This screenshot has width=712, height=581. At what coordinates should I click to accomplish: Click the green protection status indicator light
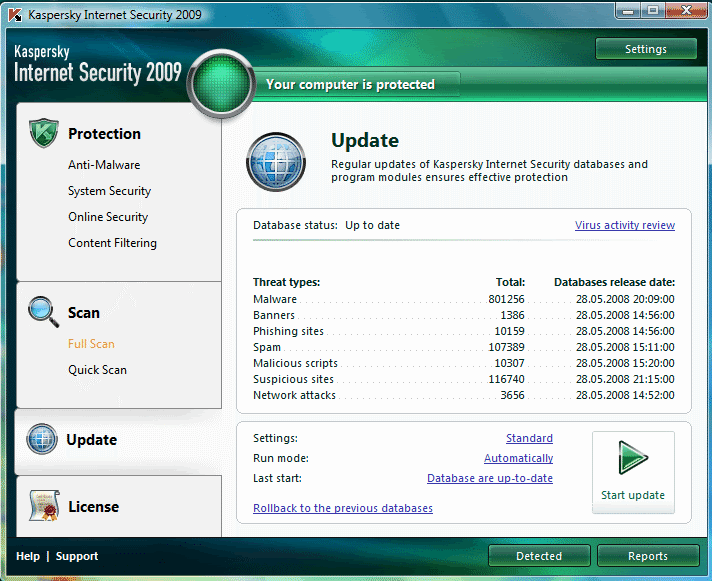[x=222, y=84]
